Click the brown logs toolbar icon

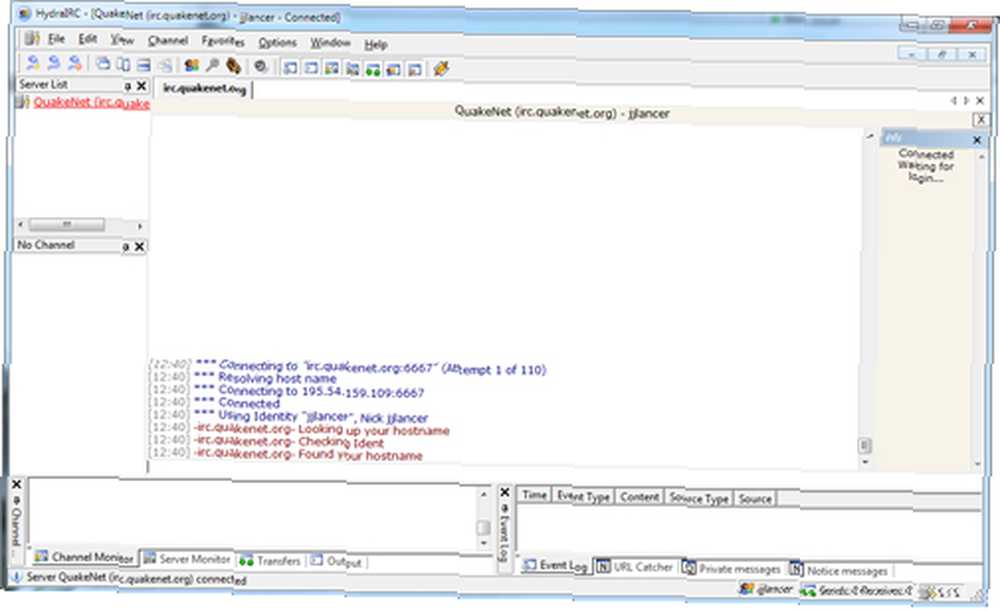[x=233, y=66]
